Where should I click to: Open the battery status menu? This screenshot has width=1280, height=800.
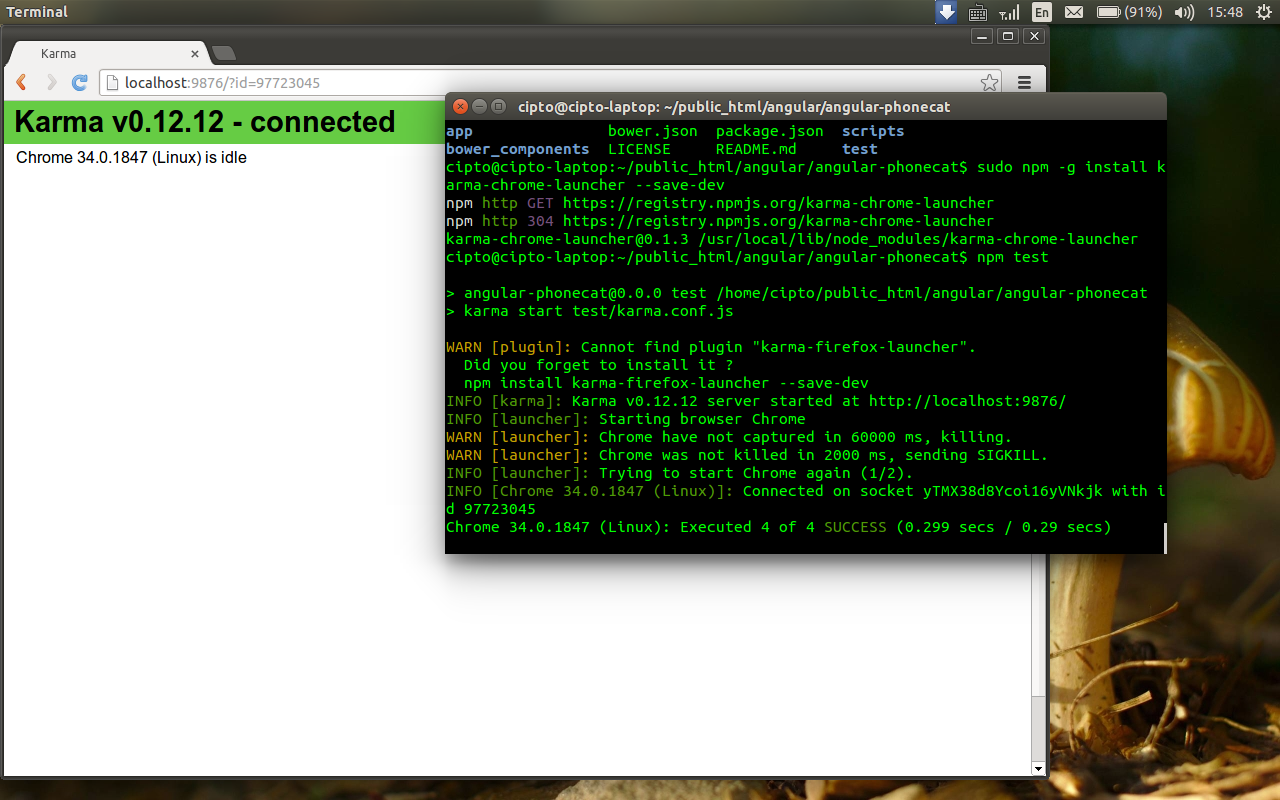click(x=1128, y=12)
